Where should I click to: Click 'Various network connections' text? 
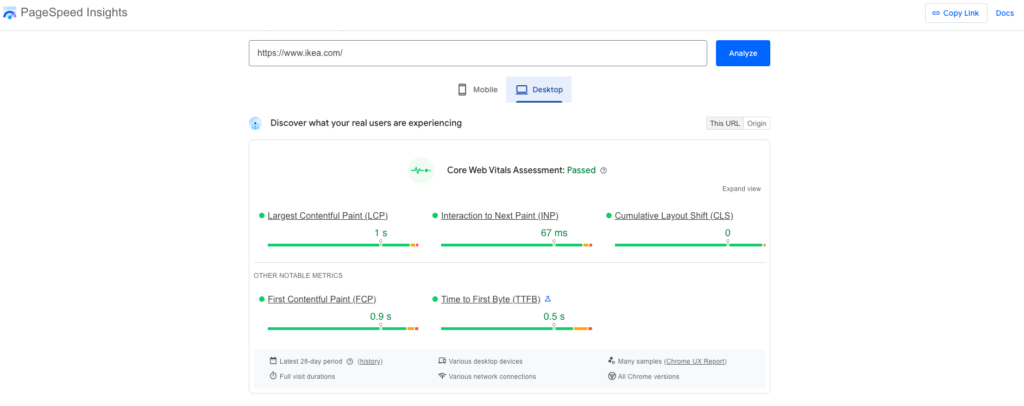(492, 377)
